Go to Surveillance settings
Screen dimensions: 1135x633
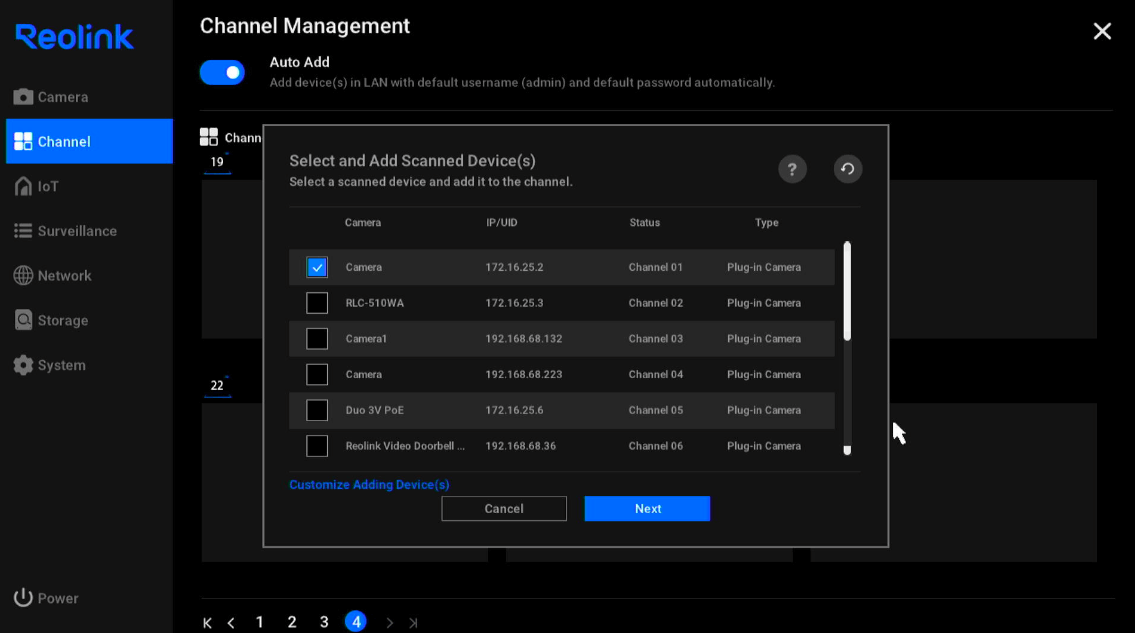(65, 231)
